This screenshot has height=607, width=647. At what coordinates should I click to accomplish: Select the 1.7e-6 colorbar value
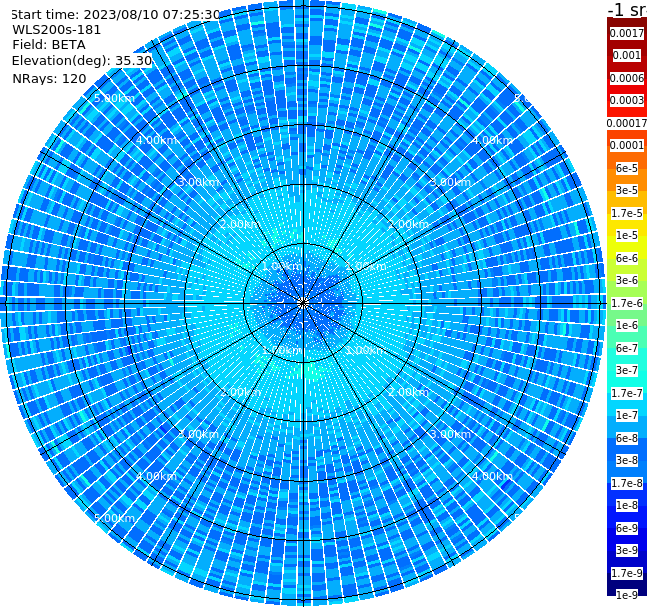click(627, 303)
